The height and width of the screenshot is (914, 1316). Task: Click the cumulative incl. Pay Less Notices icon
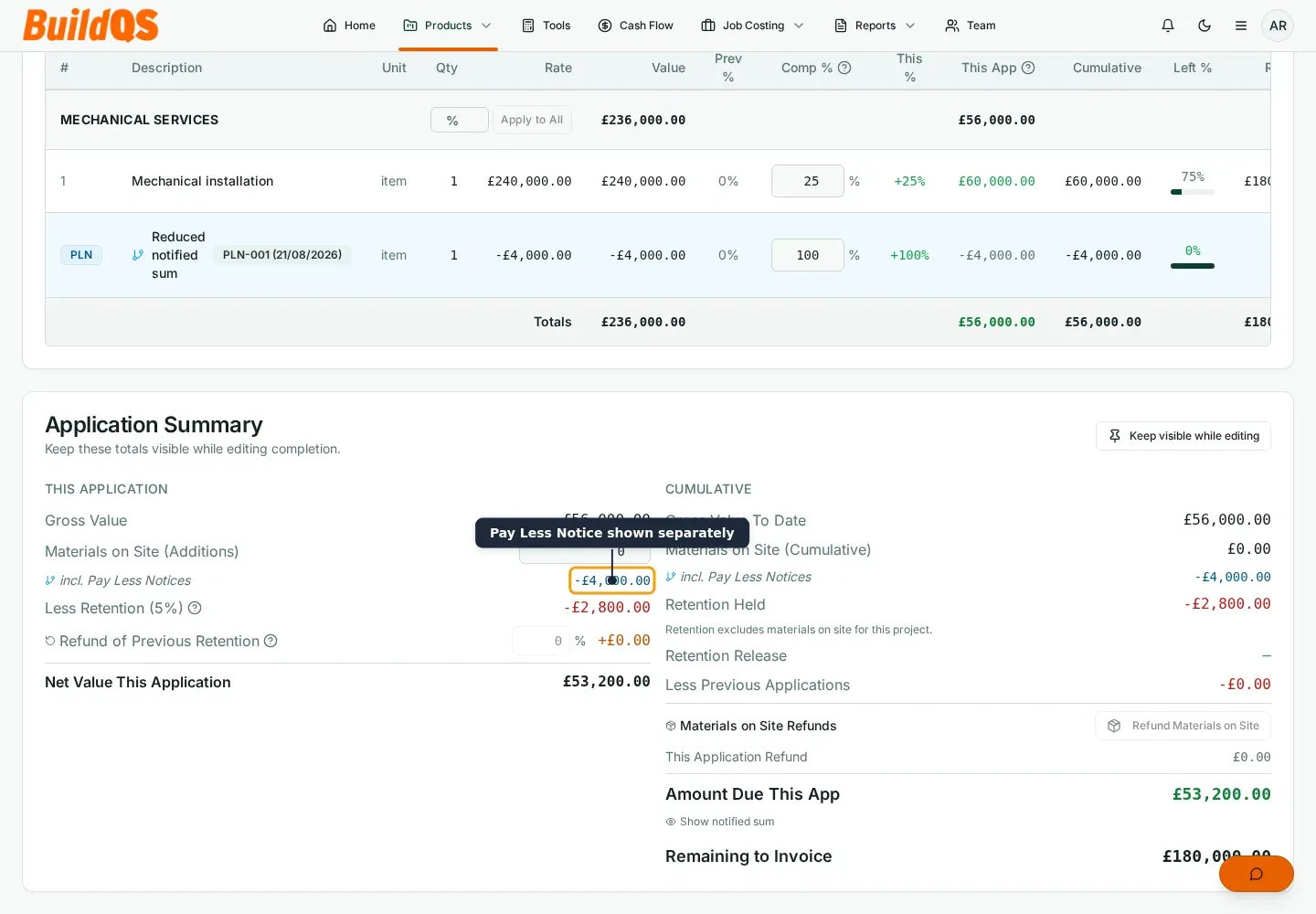coord(671,577)
